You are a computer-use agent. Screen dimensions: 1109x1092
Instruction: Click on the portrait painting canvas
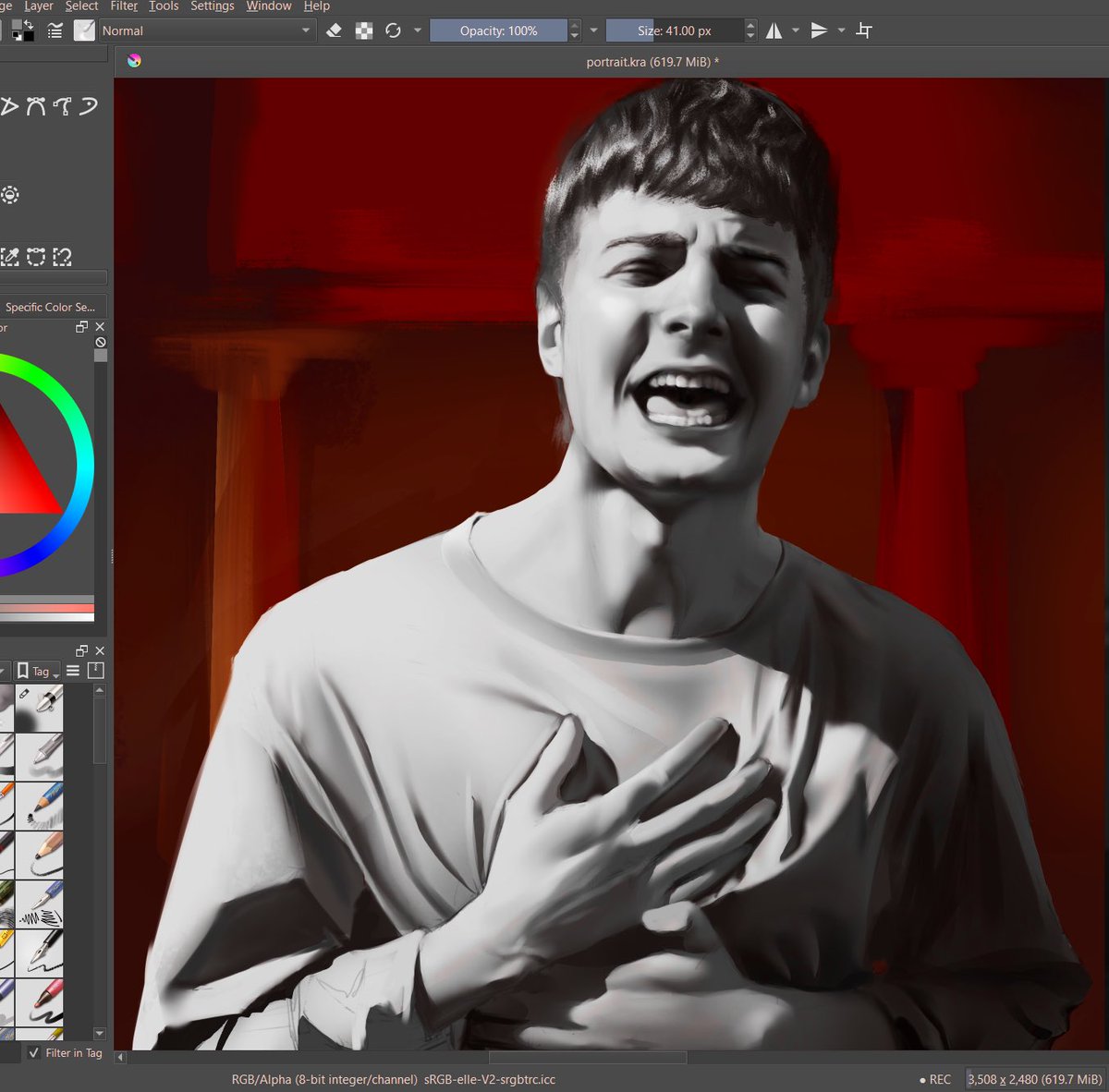click(611, 564)
